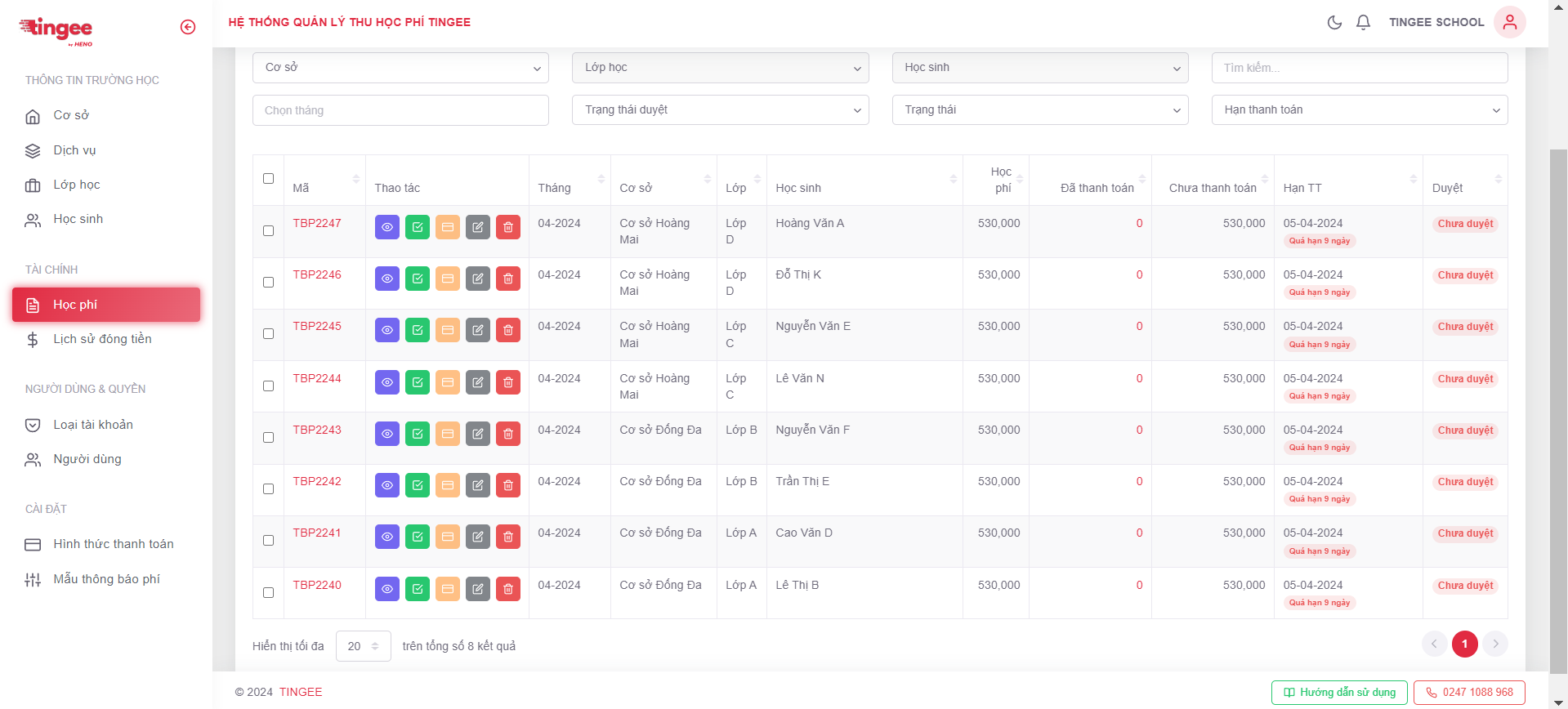The height and width of the screenshot is (709, 1568).
Task: Click the Hướng dẫn sử dụng button
Action: coord(1339,693)
